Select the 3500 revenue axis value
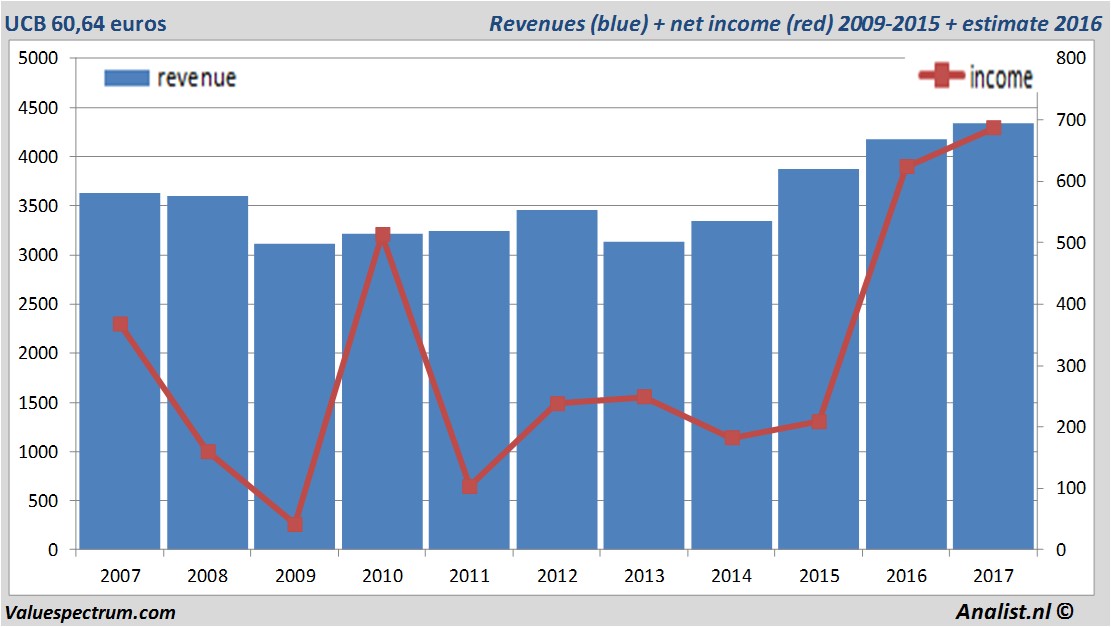 pos(38,206)
